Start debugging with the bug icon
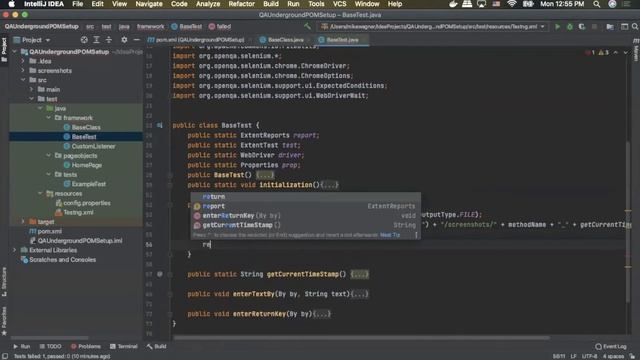The height and width of the screenshot is (360, 640). [x=570, y=27]
